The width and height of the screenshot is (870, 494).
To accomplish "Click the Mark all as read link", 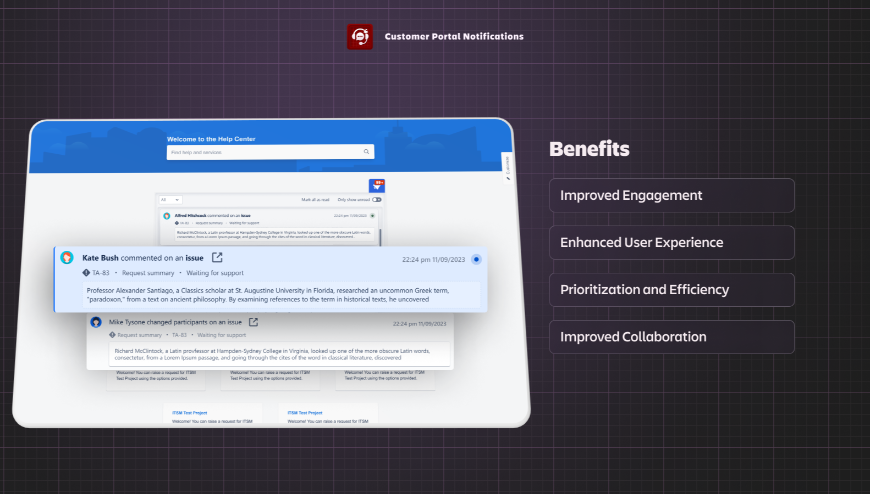I will [315, 200].
